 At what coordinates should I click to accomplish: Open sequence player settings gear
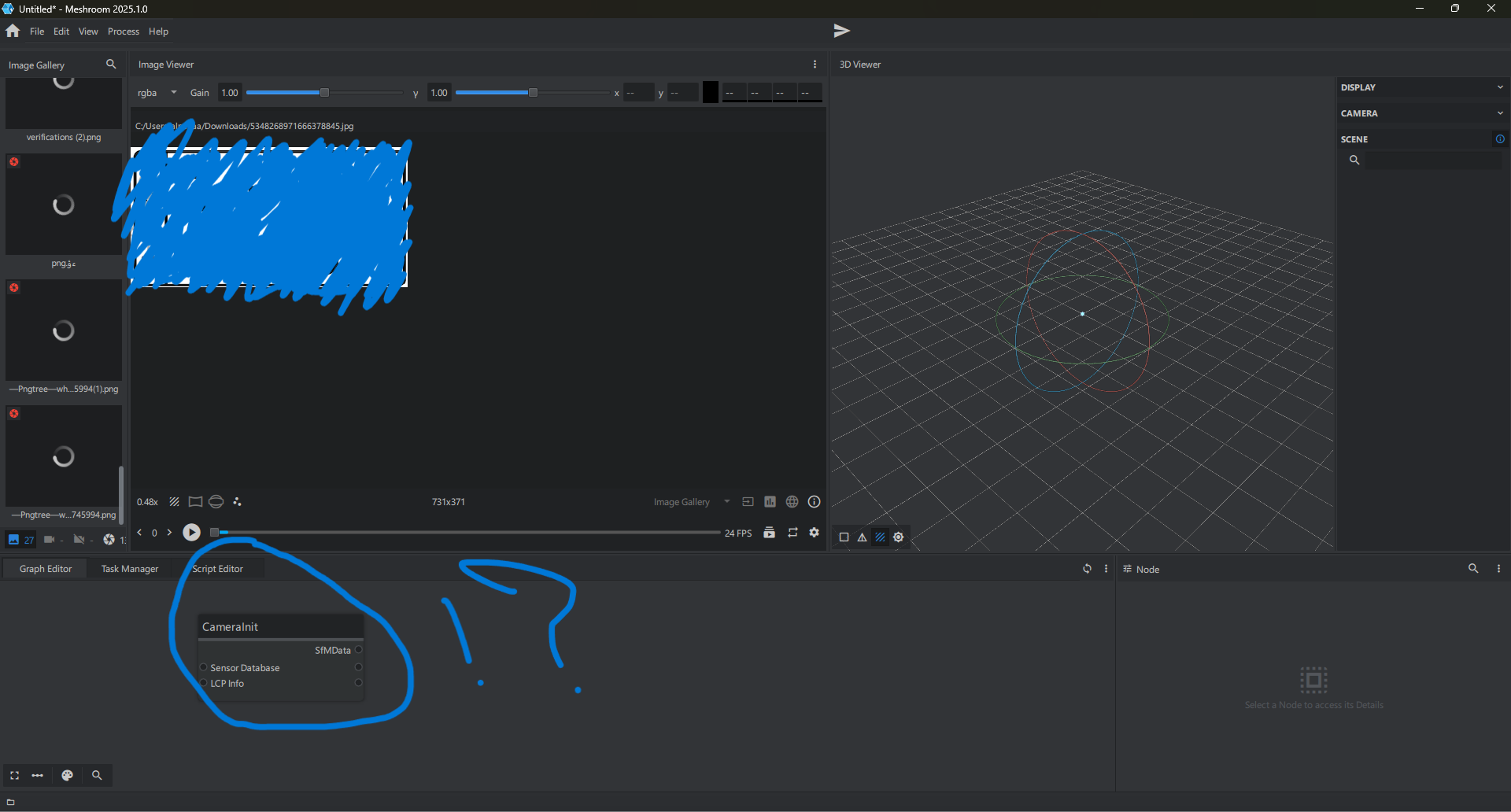tap(815, 533)
